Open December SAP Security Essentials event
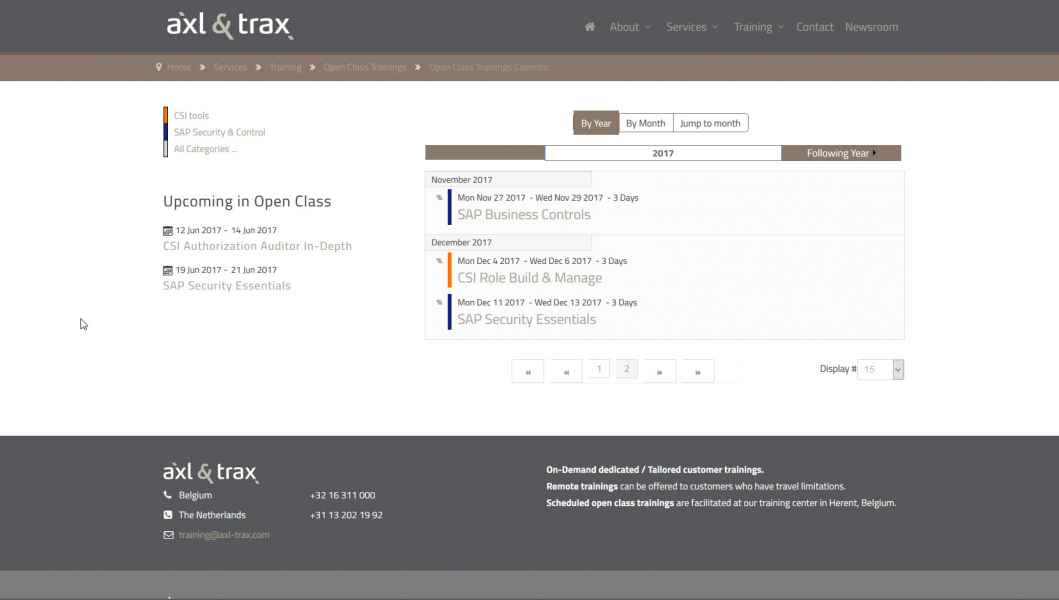Image resolution: width=1059 pixels, height=600 pixels. (x=527, y=319)
